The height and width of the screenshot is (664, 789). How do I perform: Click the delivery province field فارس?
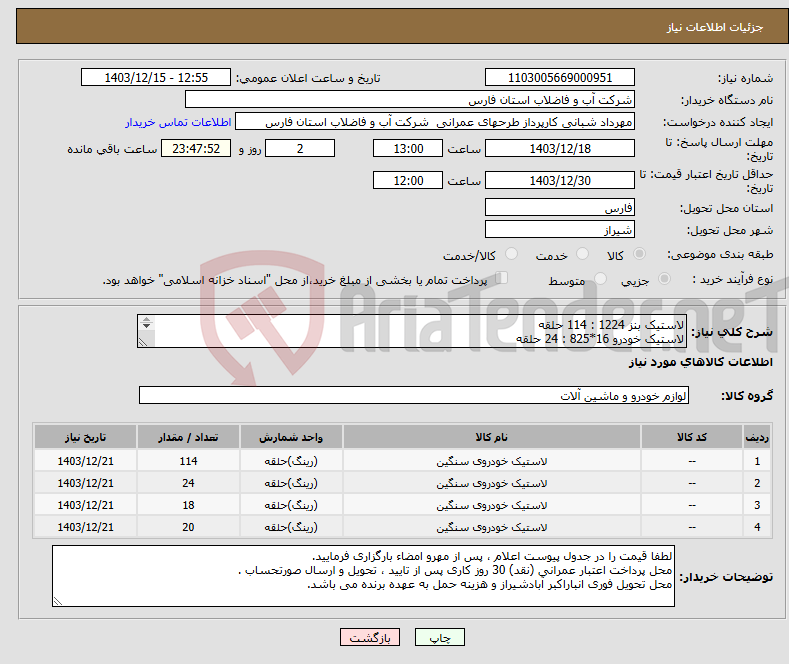(560, 207)
